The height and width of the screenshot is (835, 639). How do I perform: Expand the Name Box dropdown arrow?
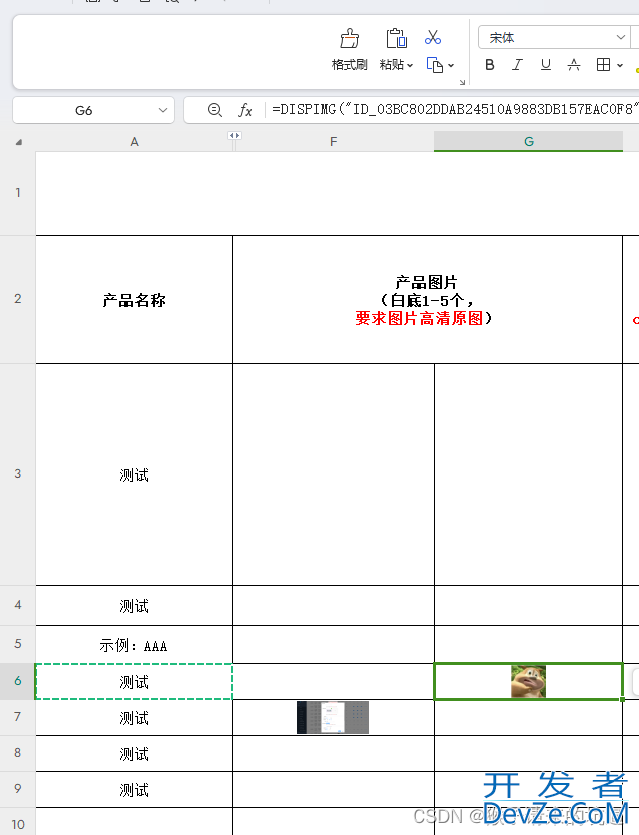(x=162, y=110)
